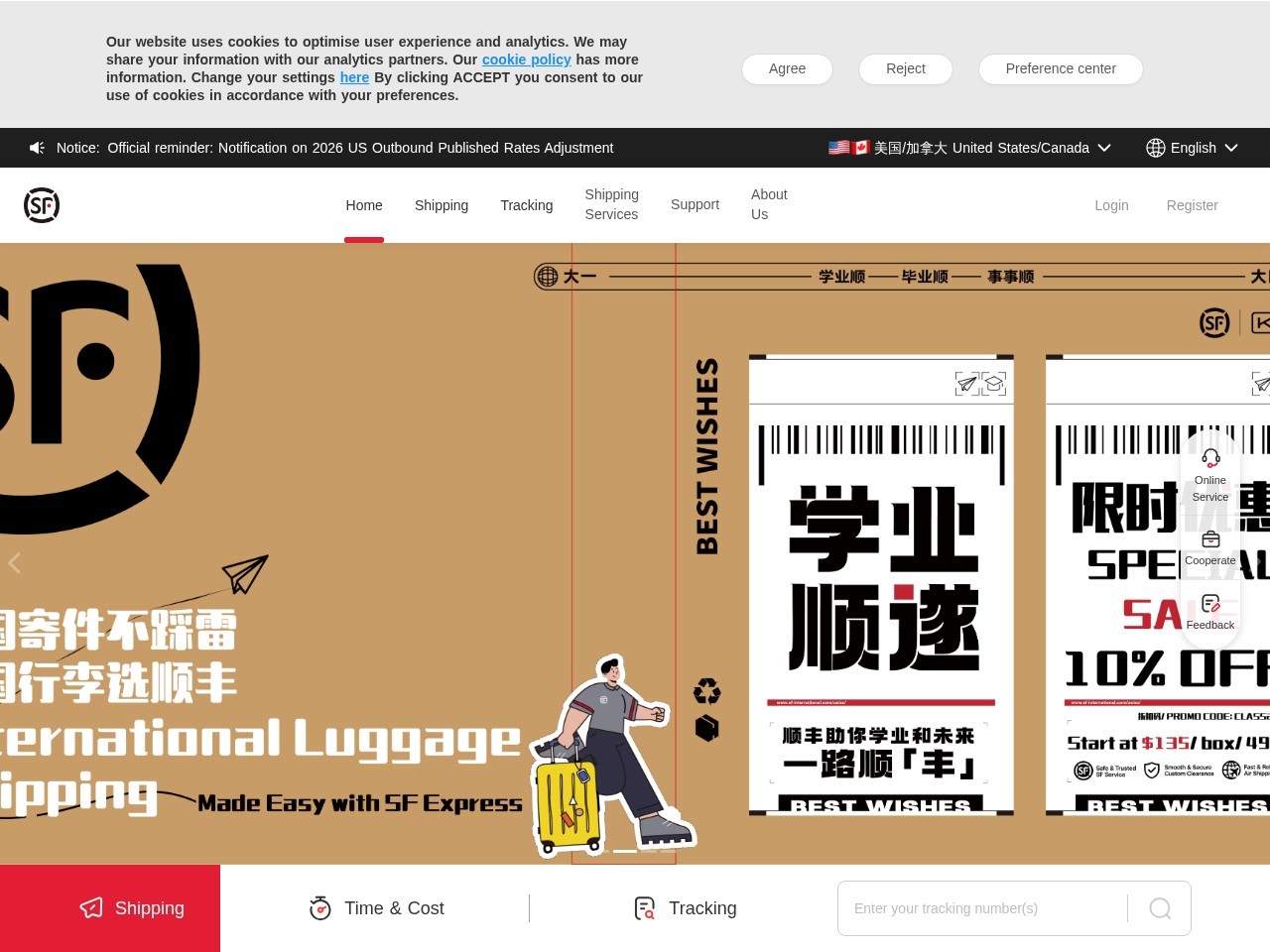Image resolution: width=1270 pixels, height=952 pixels.
Task: Open the Shipping Services menu
Action: click(611, 204)
